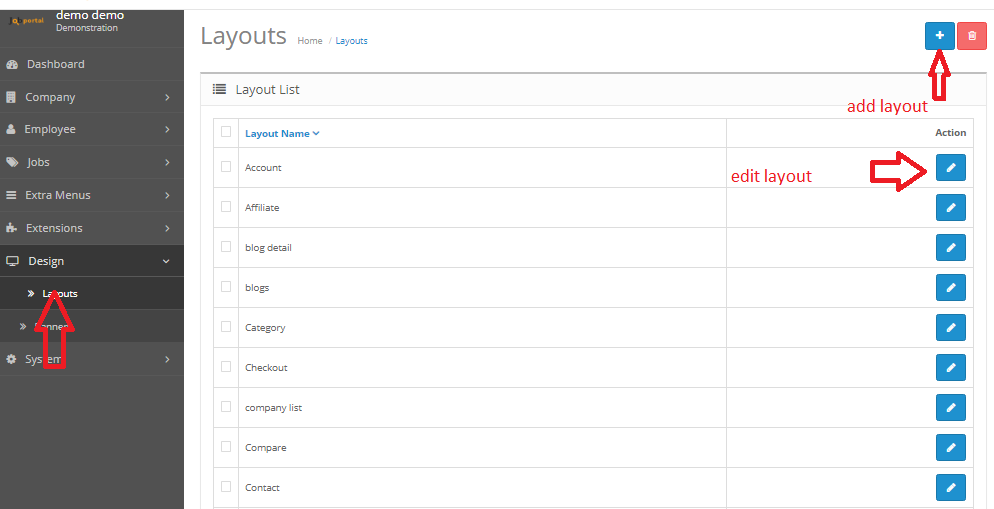Click the blue plus add layout button

[x=939, y=36]
